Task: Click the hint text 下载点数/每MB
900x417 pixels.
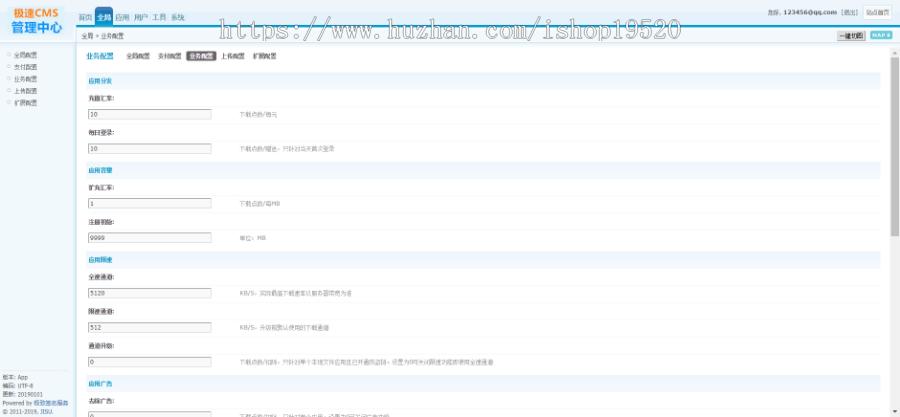Action: tap(260, 204)
